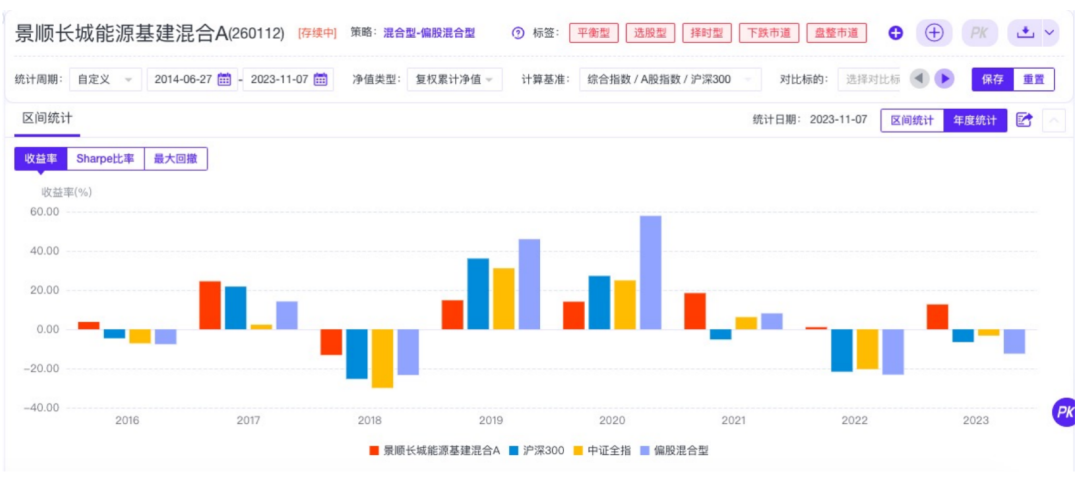Click the 择时型 tag
The image size is (1080, 488).
pos(707,33)
